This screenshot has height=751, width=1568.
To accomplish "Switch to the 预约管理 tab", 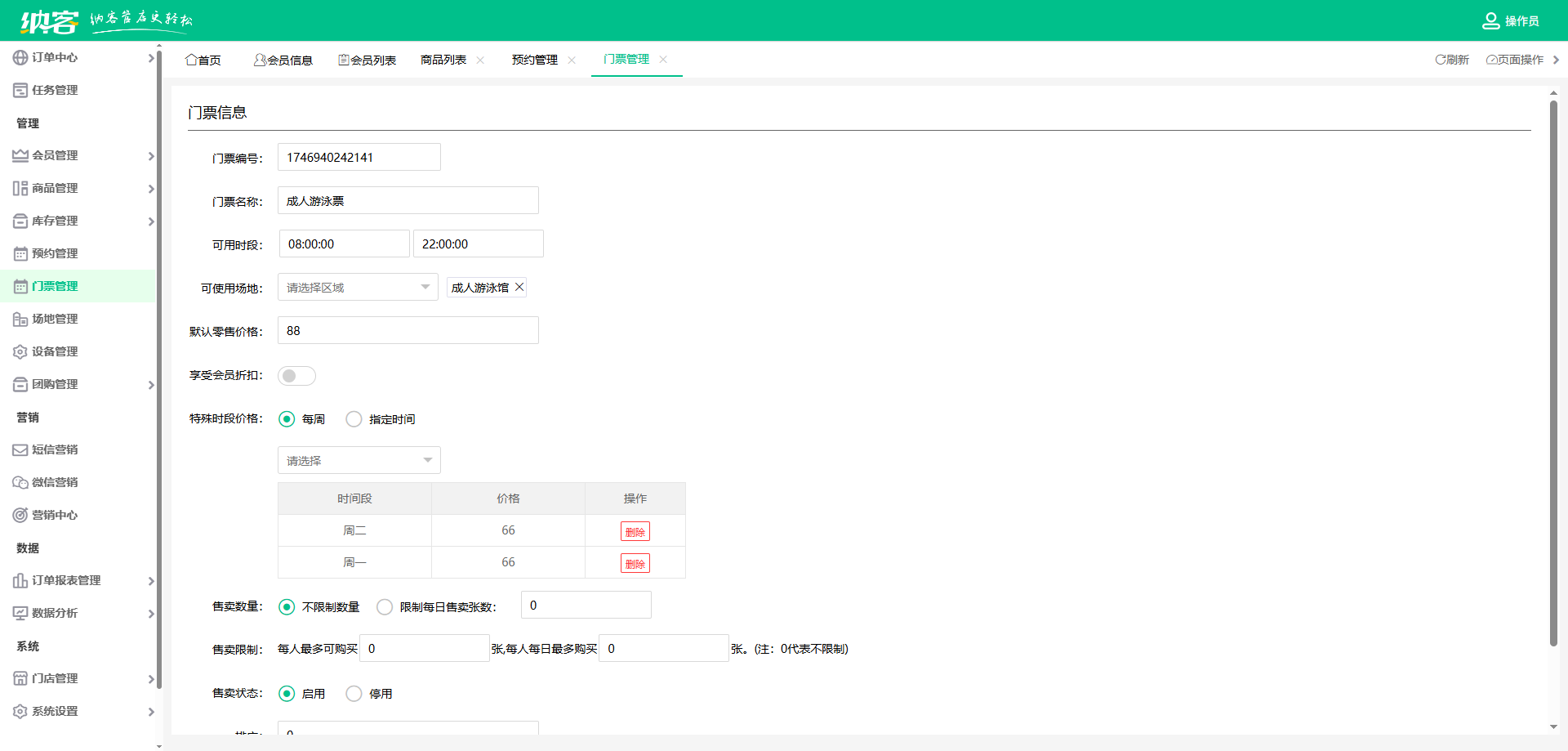I will (x=534, y=60).
